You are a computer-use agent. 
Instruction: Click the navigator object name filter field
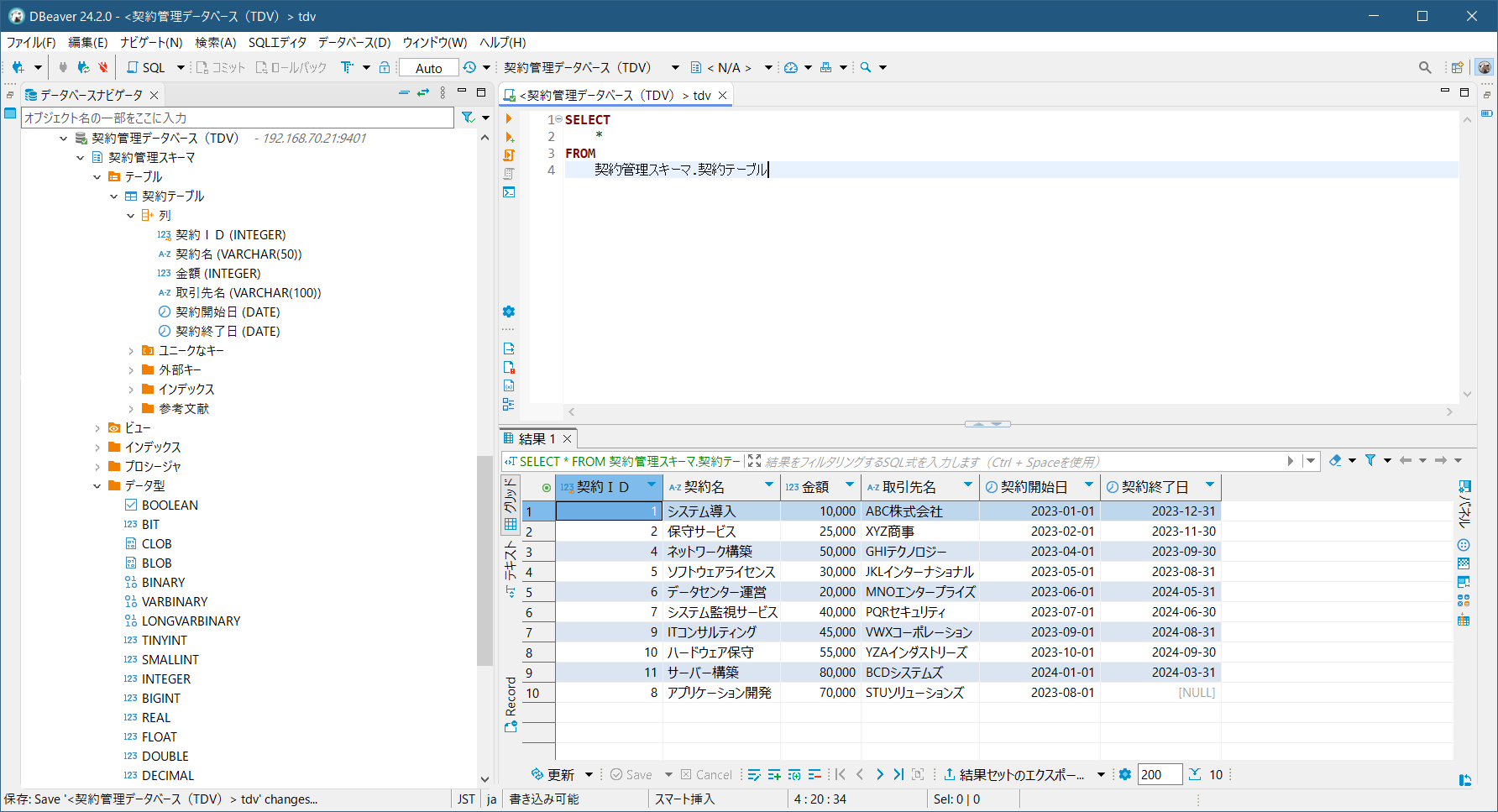(237, 118)
